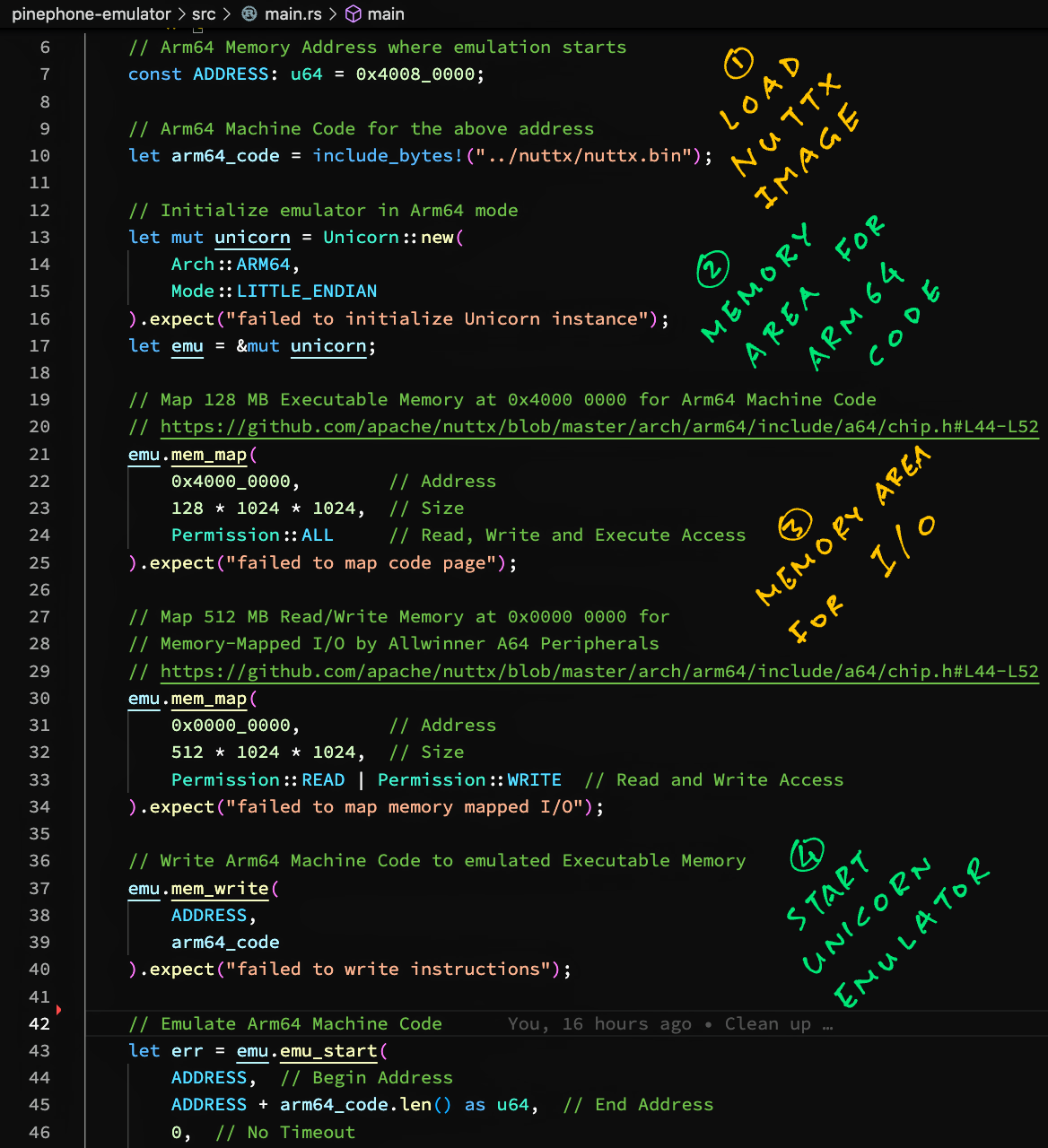Screen dimensions: 1048x1148
Task: Click line number 30 in the gutter
Action: (39, 699)
